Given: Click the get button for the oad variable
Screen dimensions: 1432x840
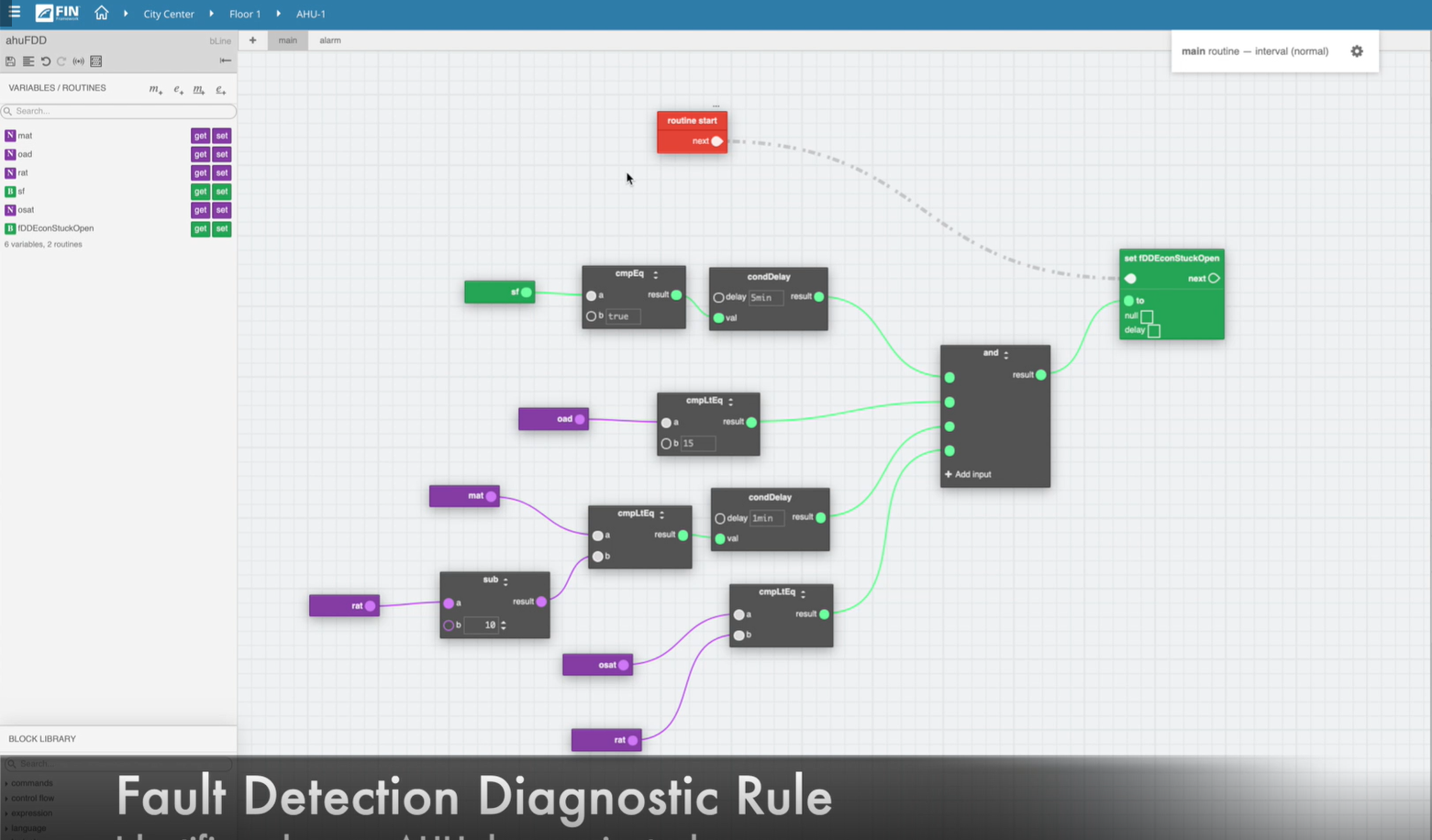Looking at the screenshot, I should click(x=200, y=154).
